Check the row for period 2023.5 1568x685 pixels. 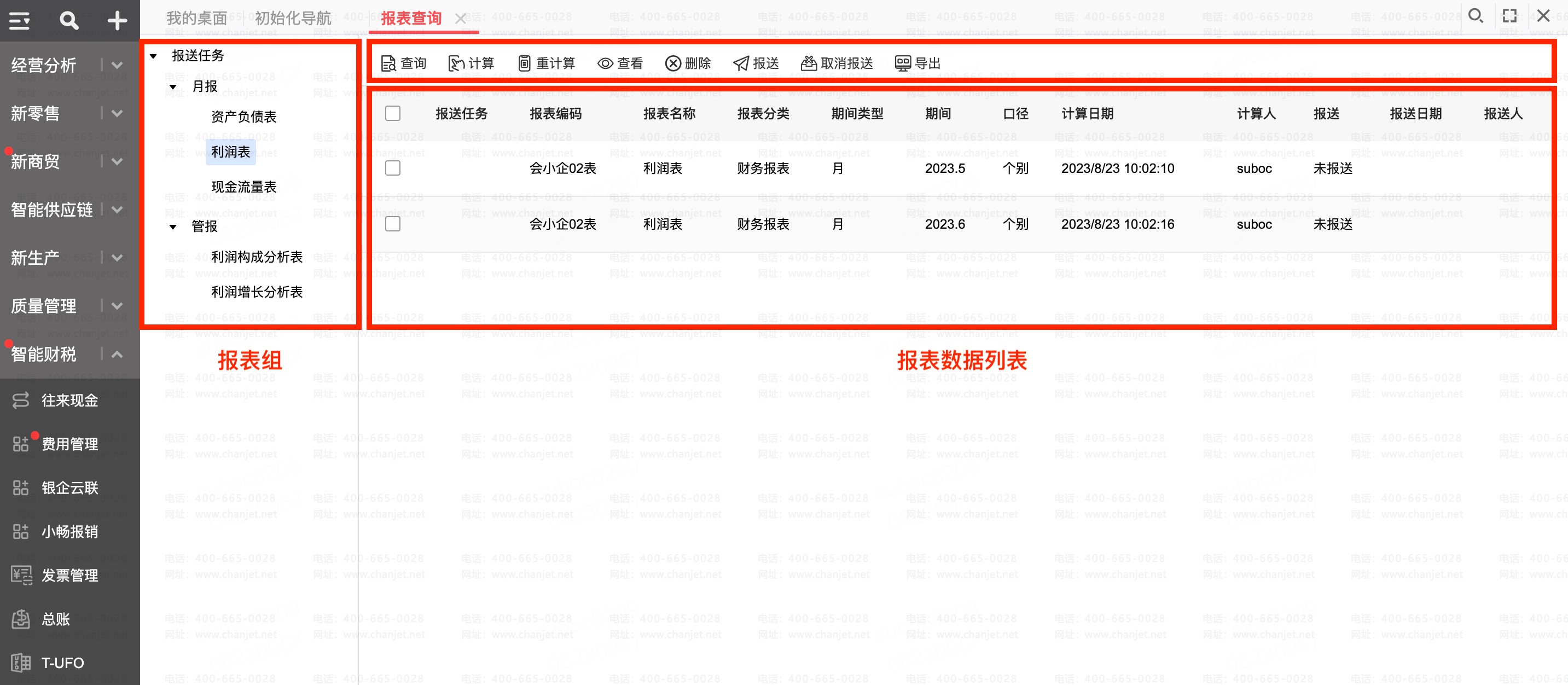pyautogui.click(x=393, y=168)
